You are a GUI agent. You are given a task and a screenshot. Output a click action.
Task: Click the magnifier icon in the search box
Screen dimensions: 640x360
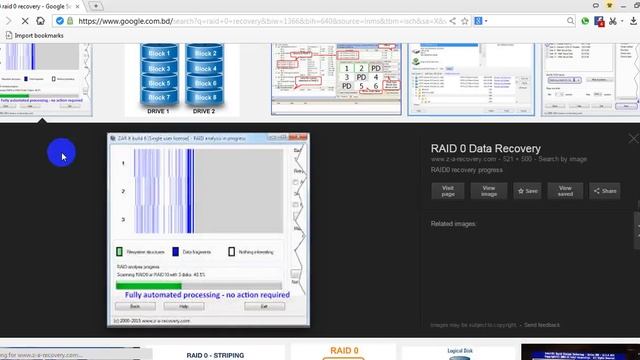click(x=570, y=21)
